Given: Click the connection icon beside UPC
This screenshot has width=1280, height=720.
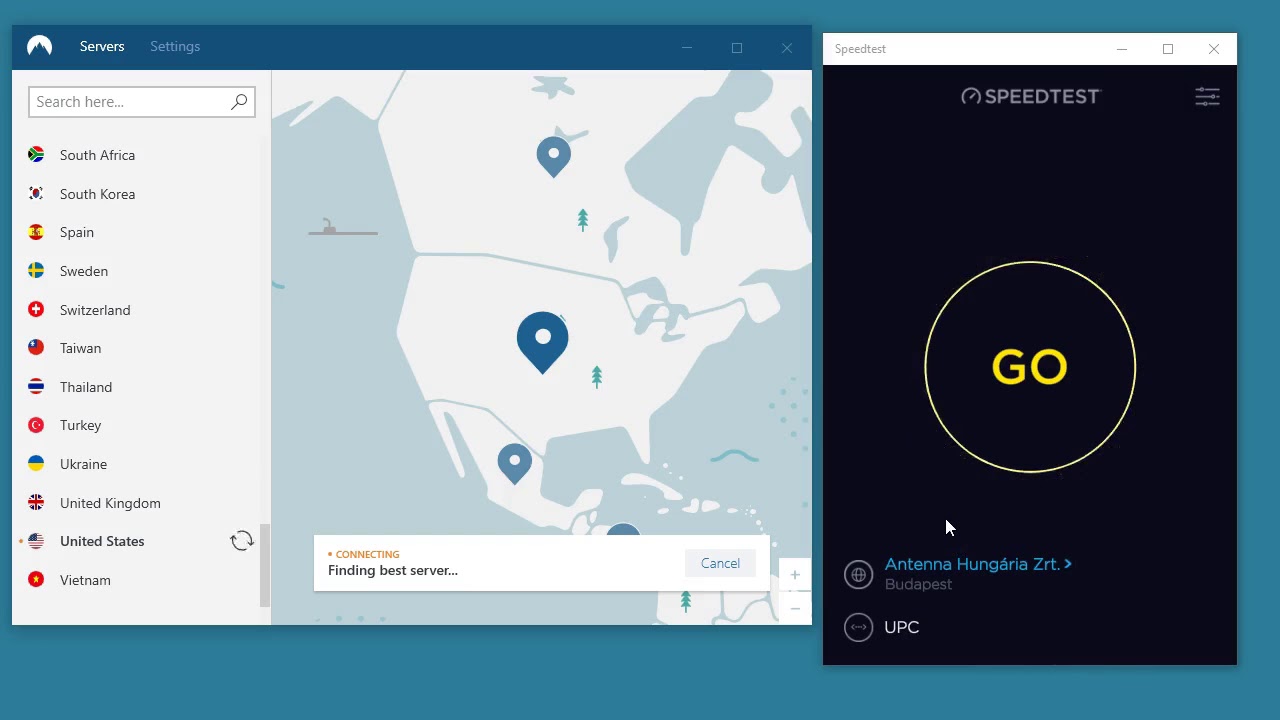Looking at the screenshot, I should pos(858,627).
